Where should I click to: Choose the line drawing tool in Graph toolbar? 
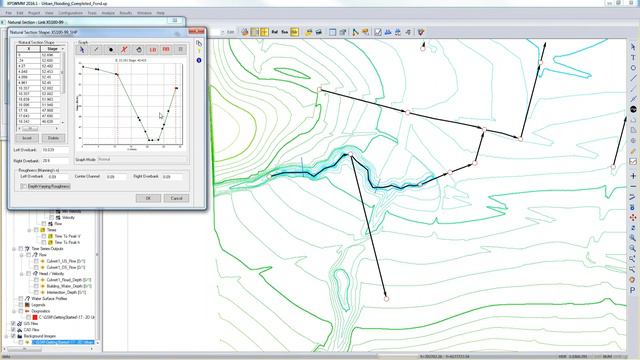[x=96, y=50]
